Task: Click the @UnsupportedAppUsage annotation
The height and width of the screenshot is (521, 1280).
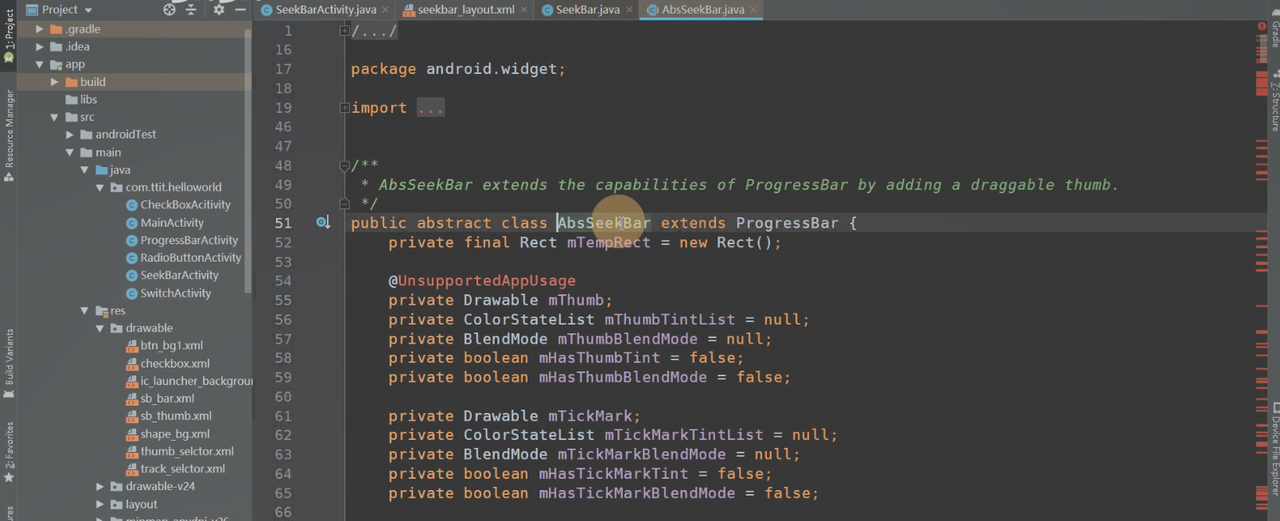Action: pyautogui.click(x=482, y=281)
